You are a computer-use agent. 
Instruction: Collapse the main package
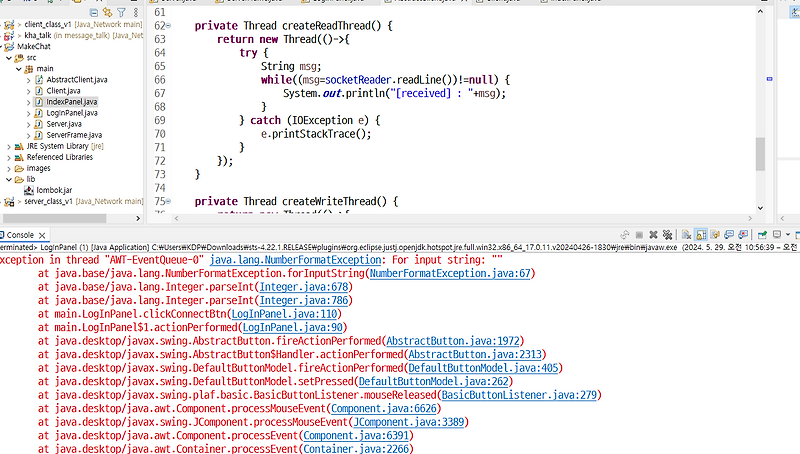point(19,69)
